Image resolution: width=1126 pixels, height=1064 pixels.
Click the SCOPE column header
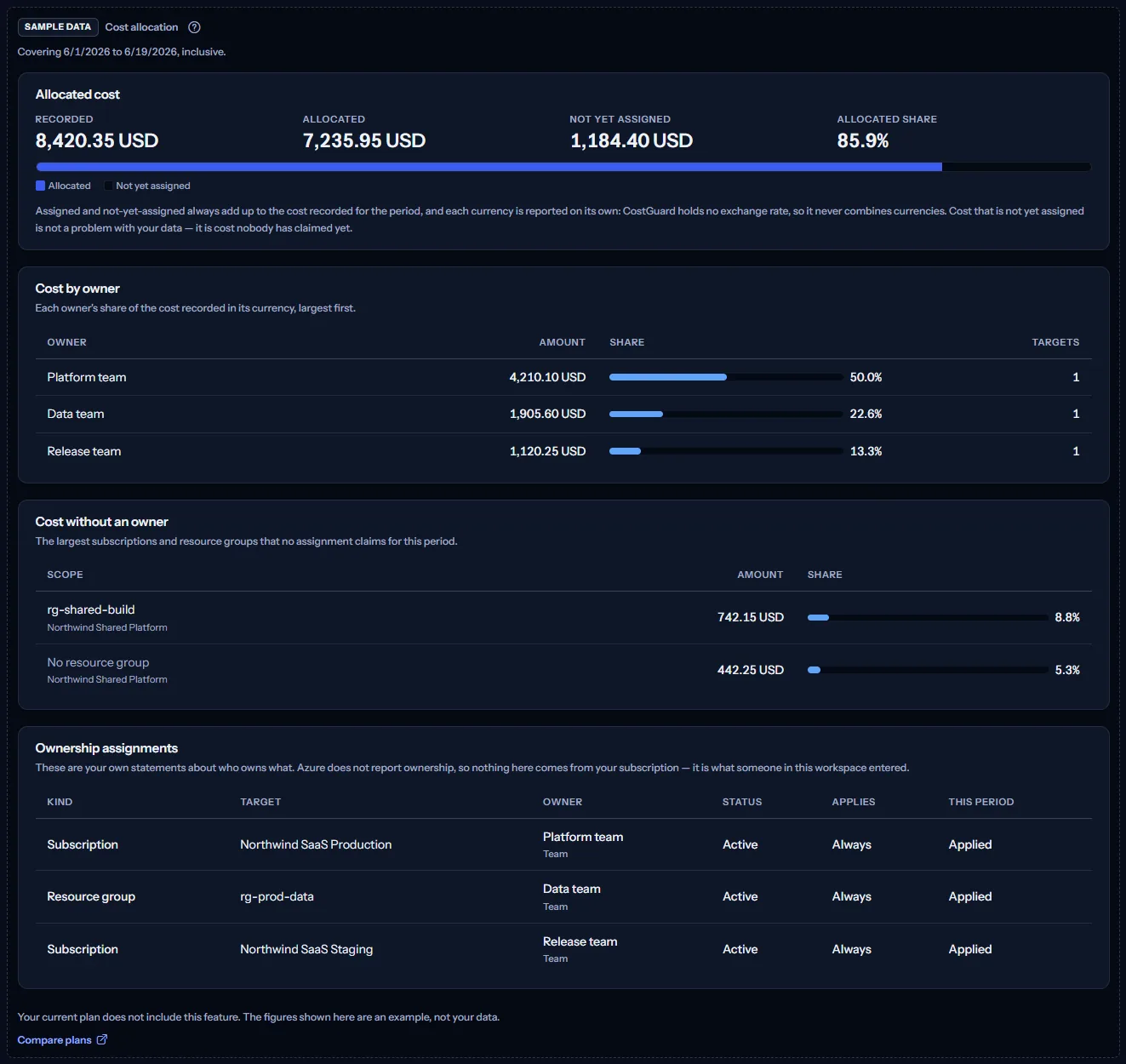click(66, 575)
